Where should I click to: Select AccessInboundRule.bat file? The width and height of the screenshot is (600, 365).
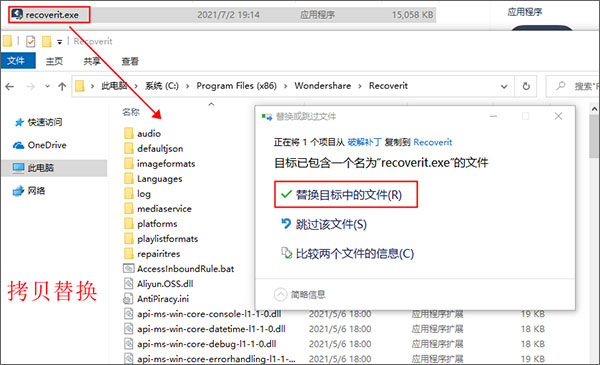[179, 269]
